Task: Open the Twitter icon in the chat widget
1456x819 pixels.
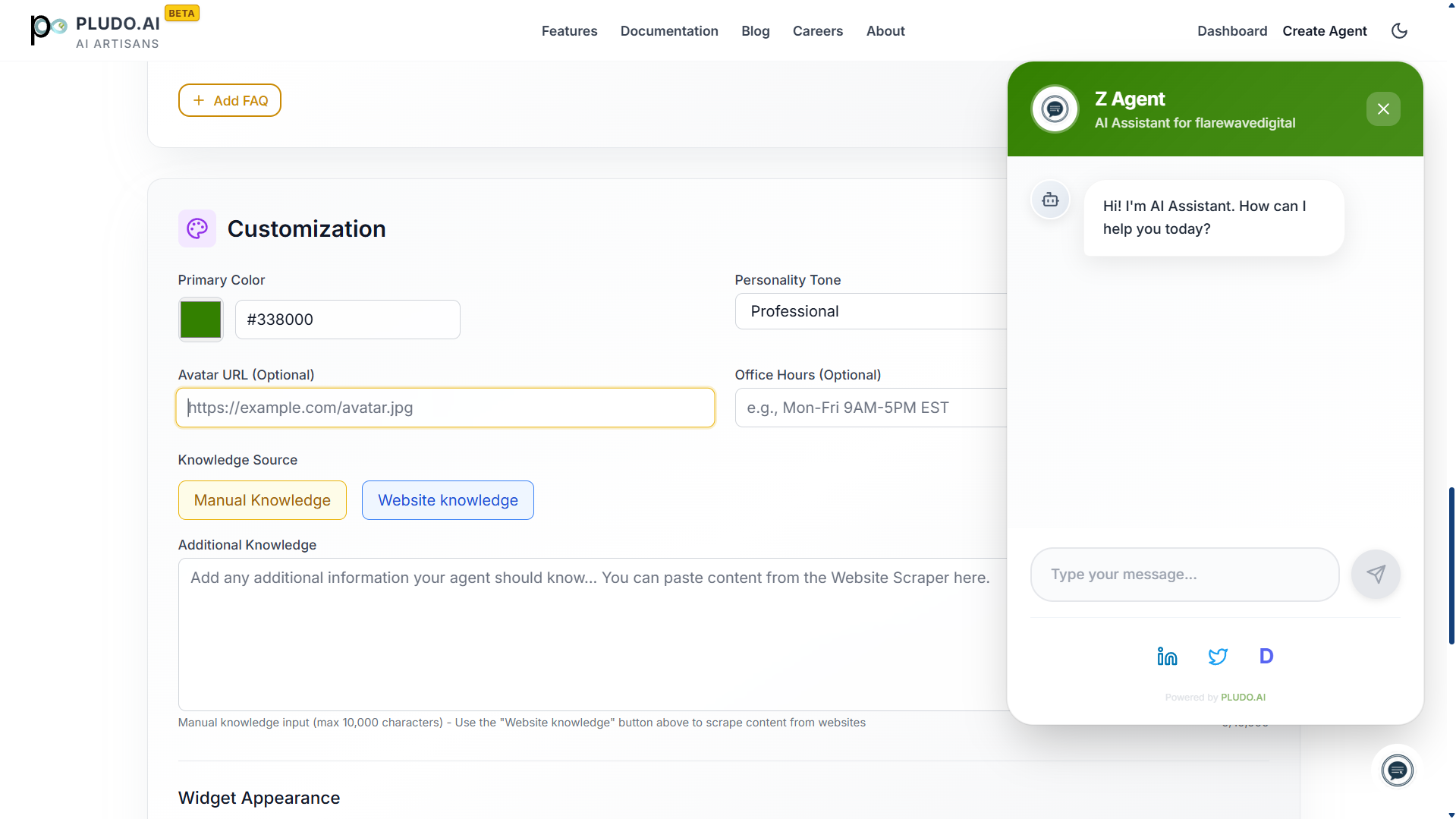Action: [x=1217, y=656]
